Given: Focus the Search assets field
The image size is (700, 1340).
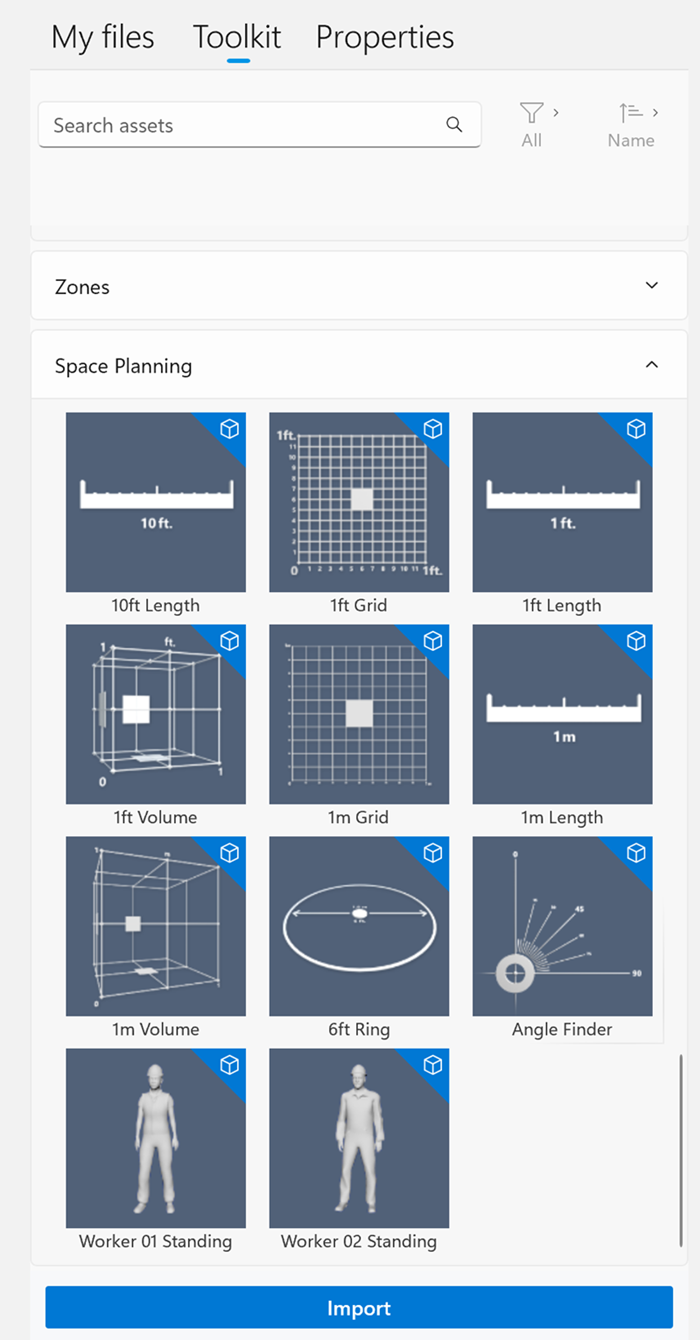Looking at the screenshot, I should [259, 125].
